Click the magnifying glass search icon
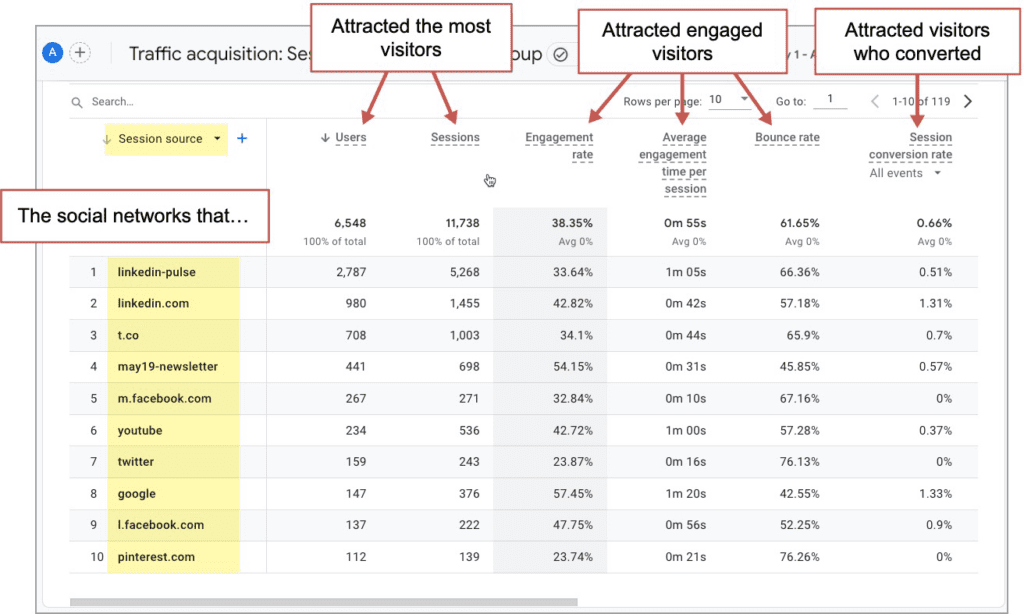Screen dimensions: 1024x614 point(76,101)
